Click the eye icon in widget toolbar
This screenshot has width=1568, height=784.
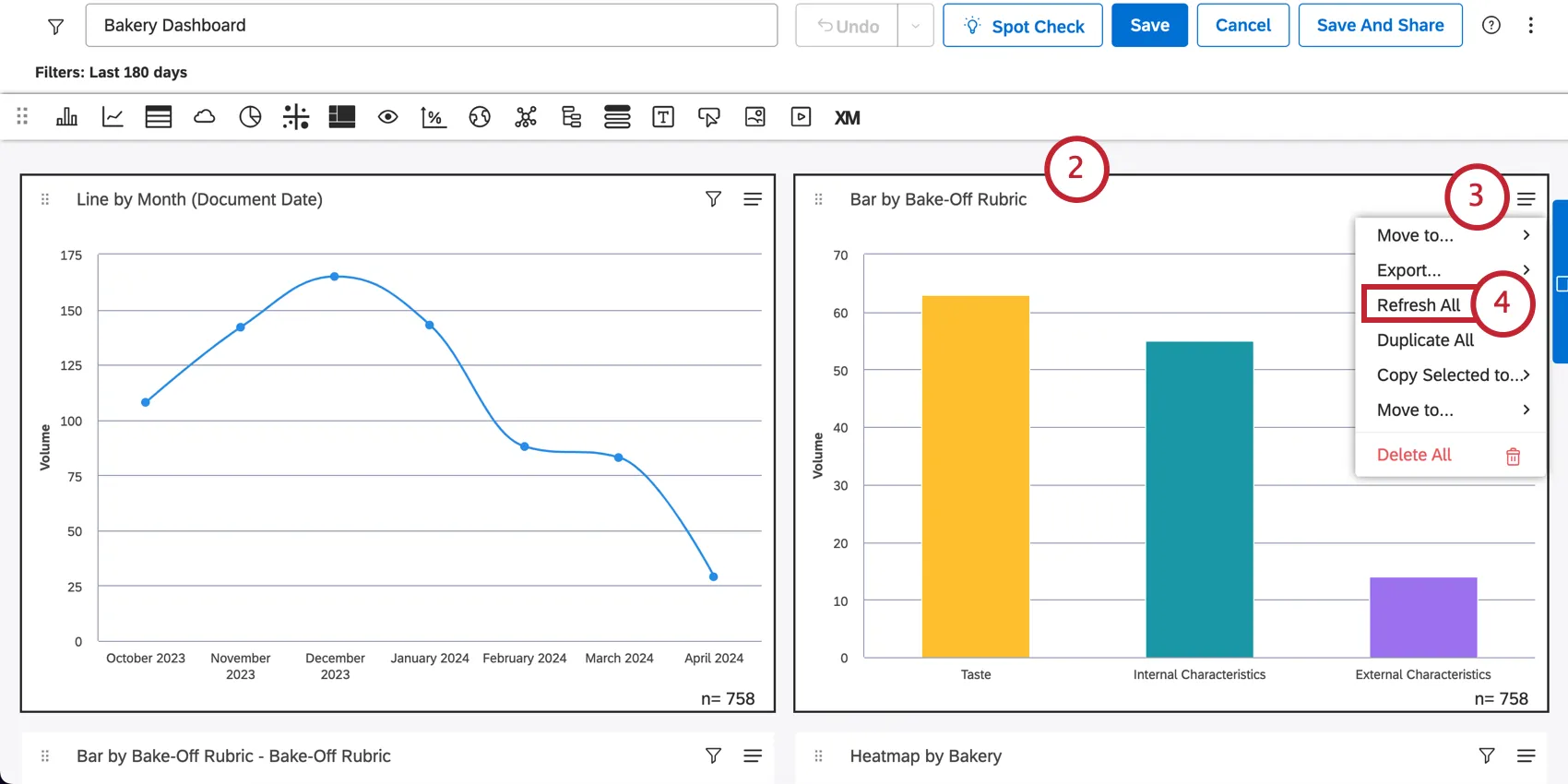tap(388, 117)
